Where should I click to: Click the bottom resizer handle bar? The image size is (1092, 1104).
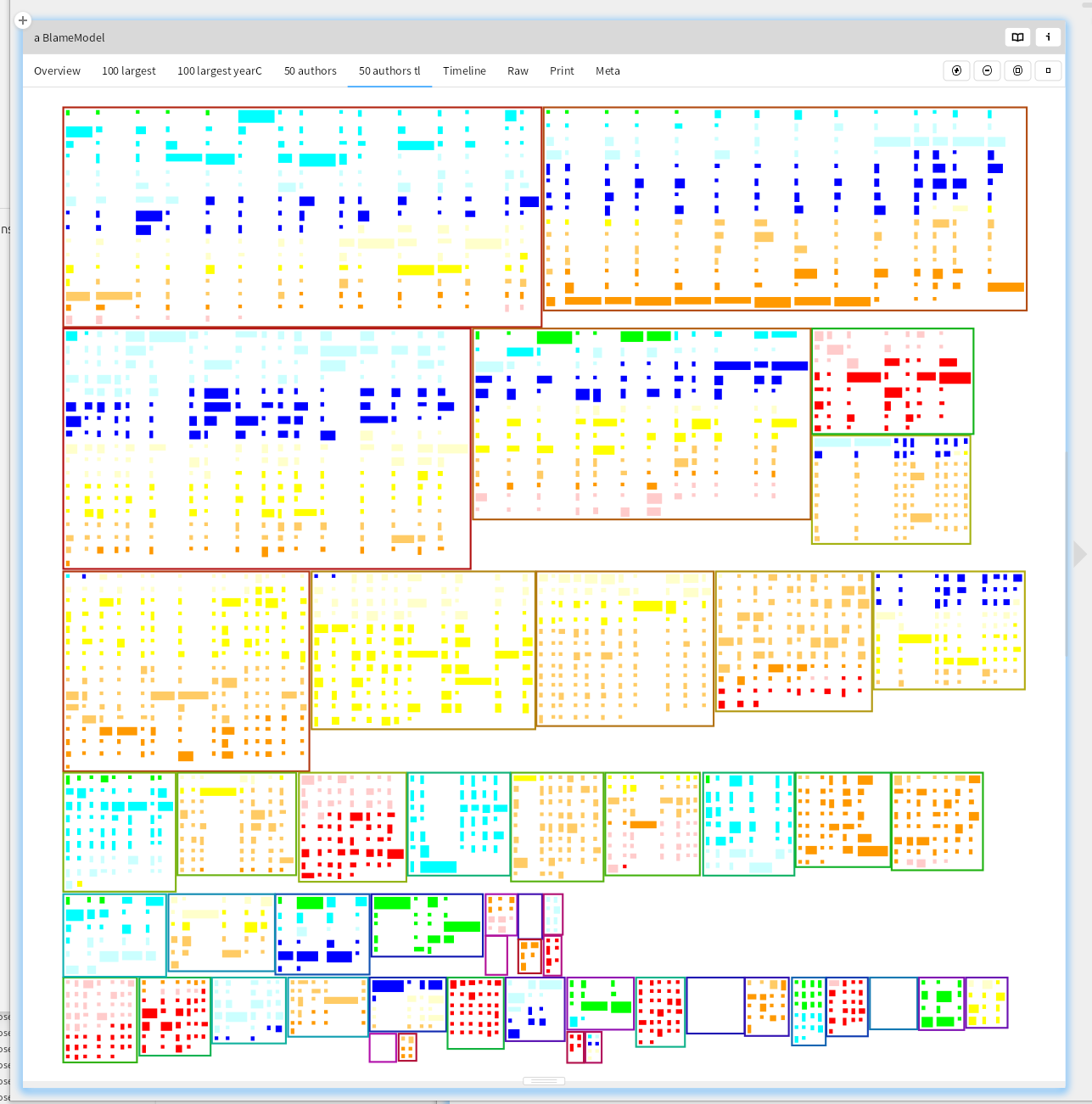click(544, 1081)
